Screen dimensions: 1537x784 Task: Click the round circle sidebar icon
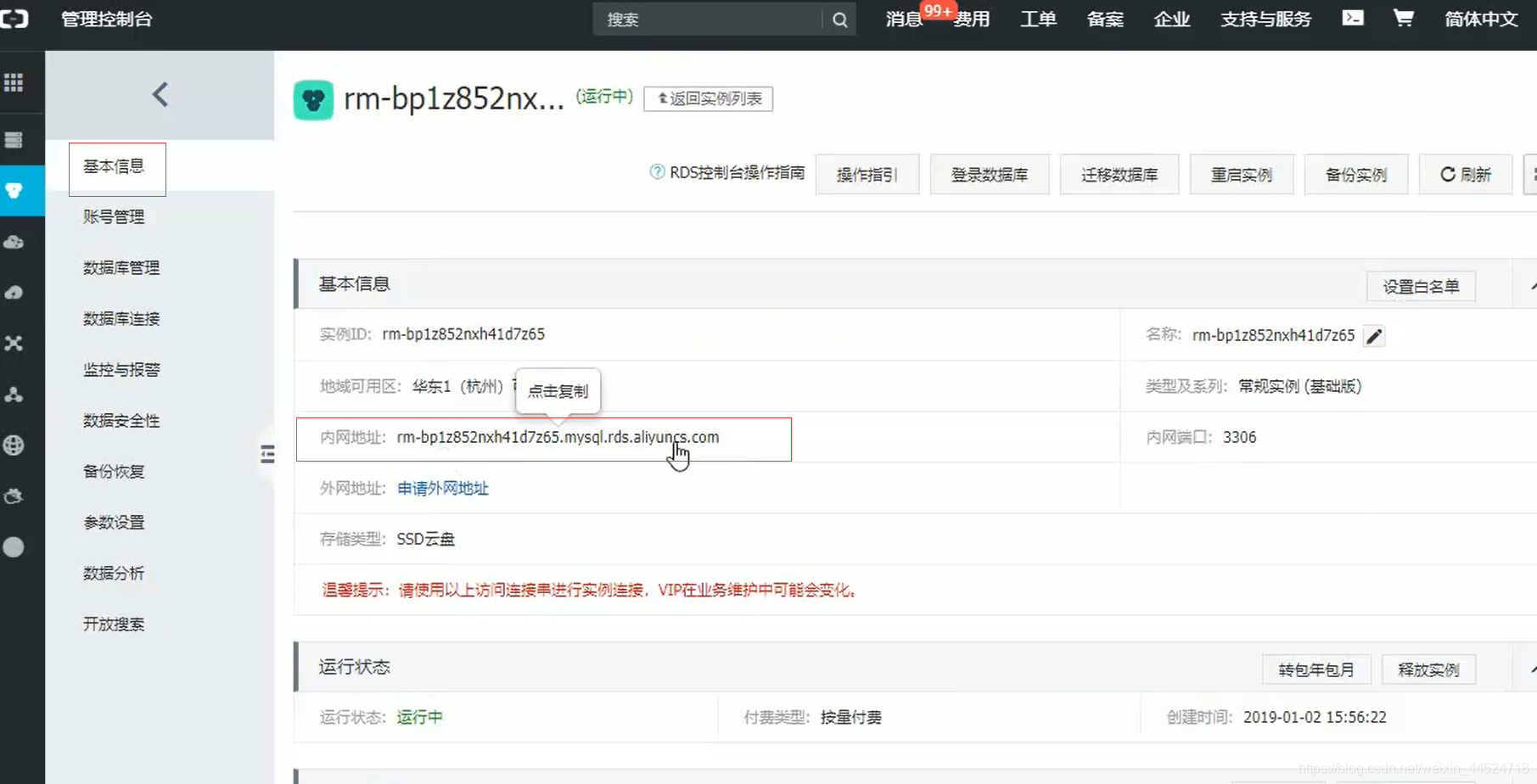point(14,547)
